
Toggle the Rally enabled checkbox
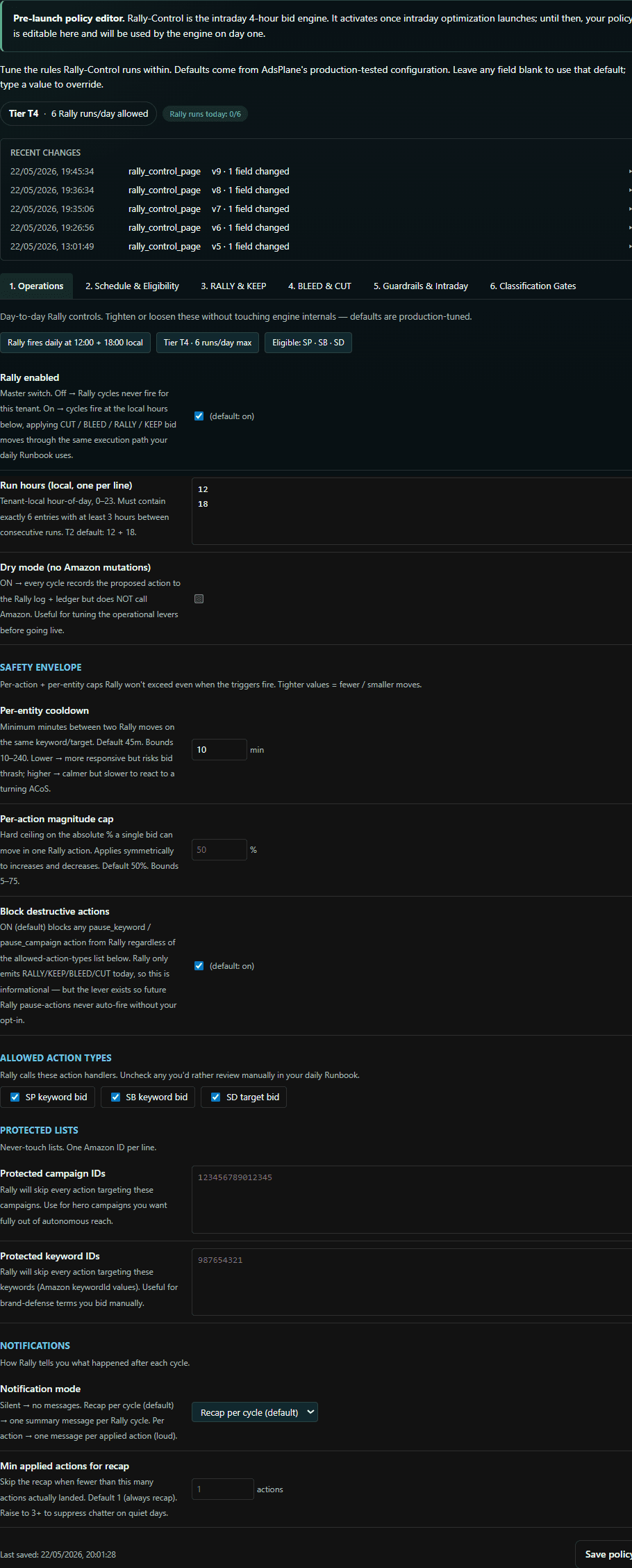pyautogui.click(x=199, y=416)
